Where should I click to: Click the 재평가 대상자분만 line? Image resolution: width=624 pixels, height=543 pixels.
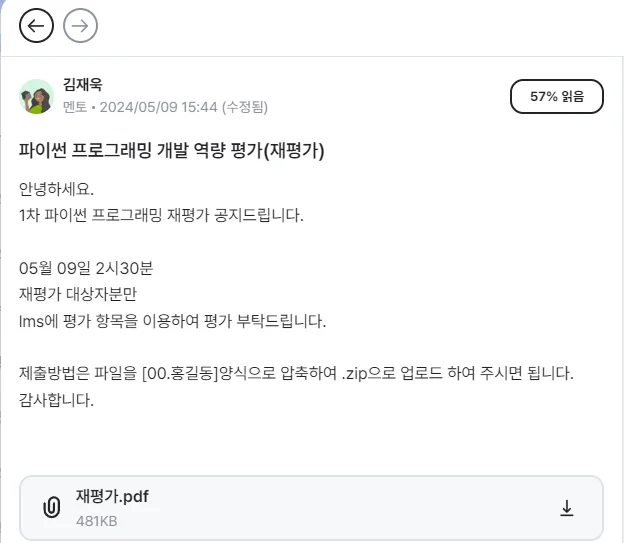[x=80, y=294]
